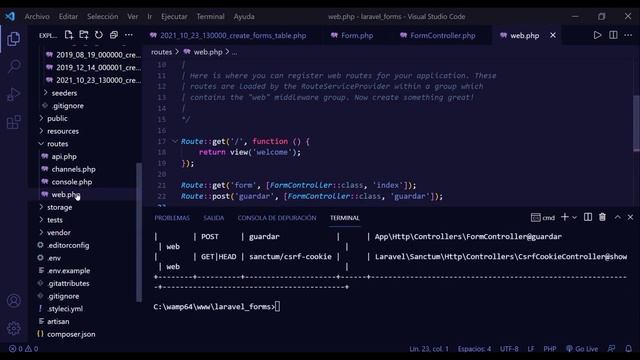This screenshot has height=360, width=640.
Task: Refresh the Explorer file tree
Action: coord(99,35)
